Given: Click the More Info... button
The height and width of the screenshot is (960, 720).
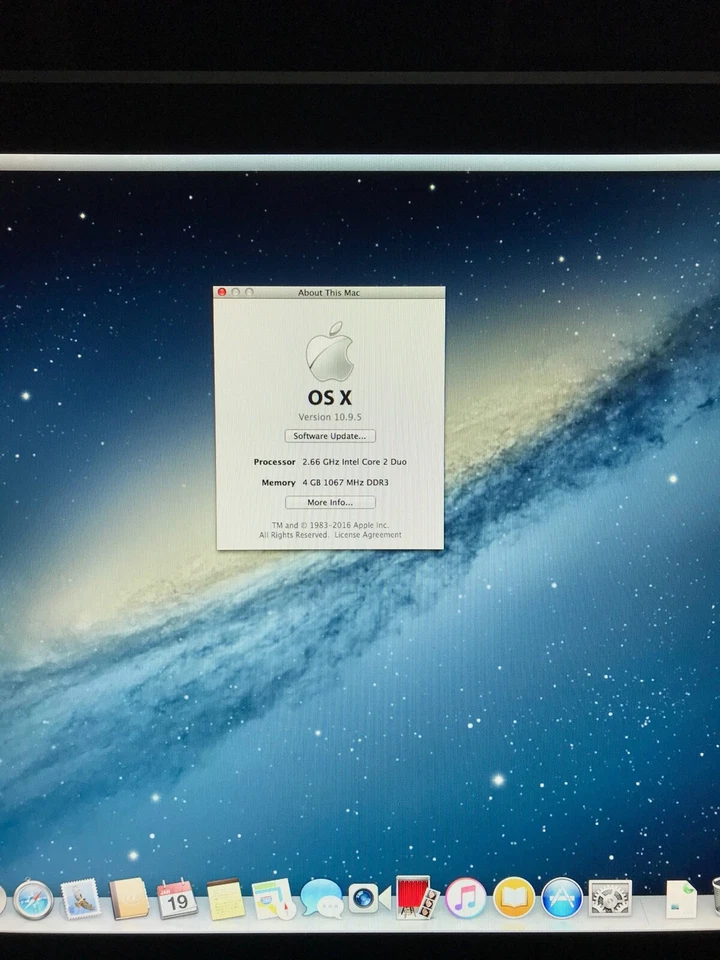Looking at the screenshot, I should click(x=330, y=502).
